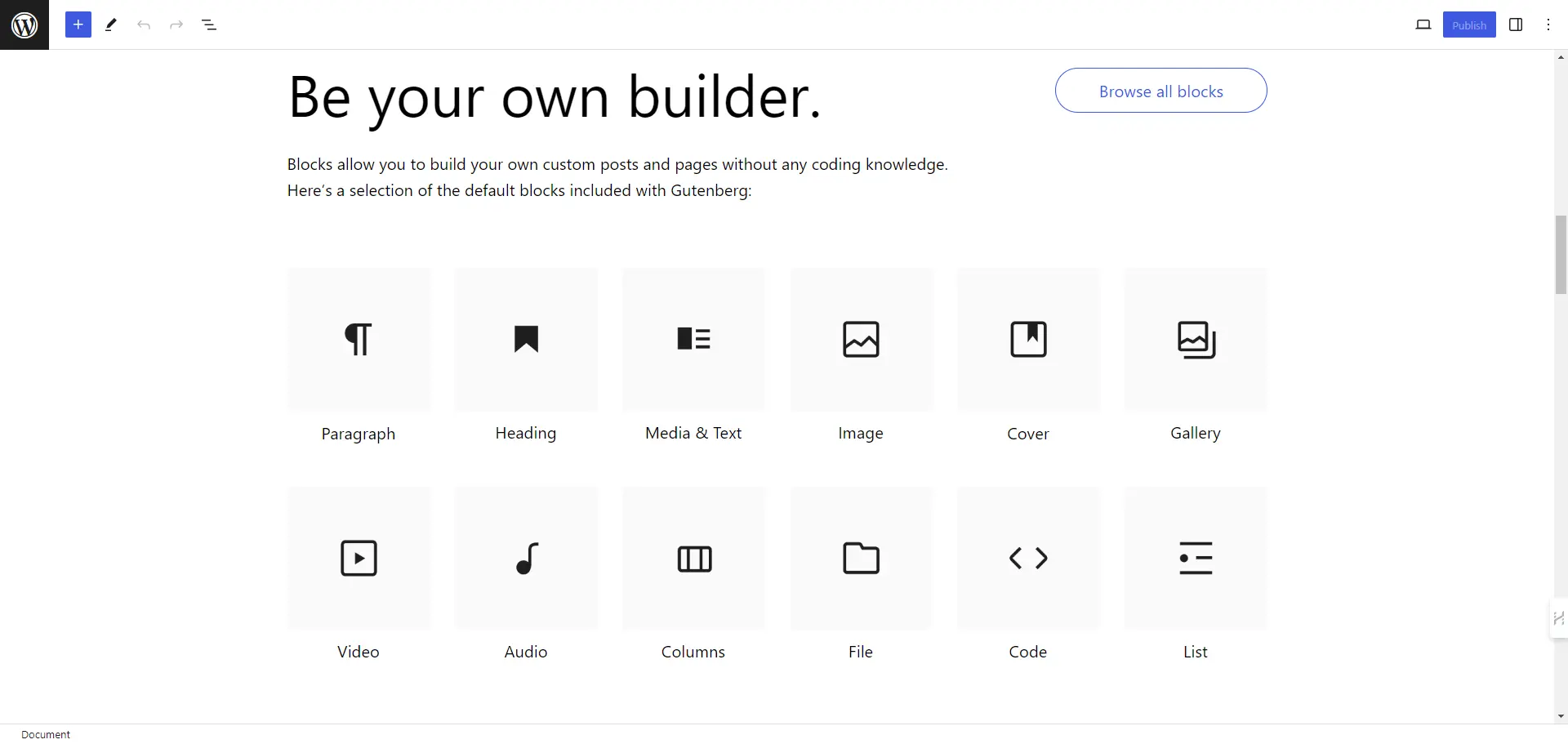Image resolution: width=1568 pixels, height=744 pixels.
Task: Click the Video play icon
Action: point(359,559)
